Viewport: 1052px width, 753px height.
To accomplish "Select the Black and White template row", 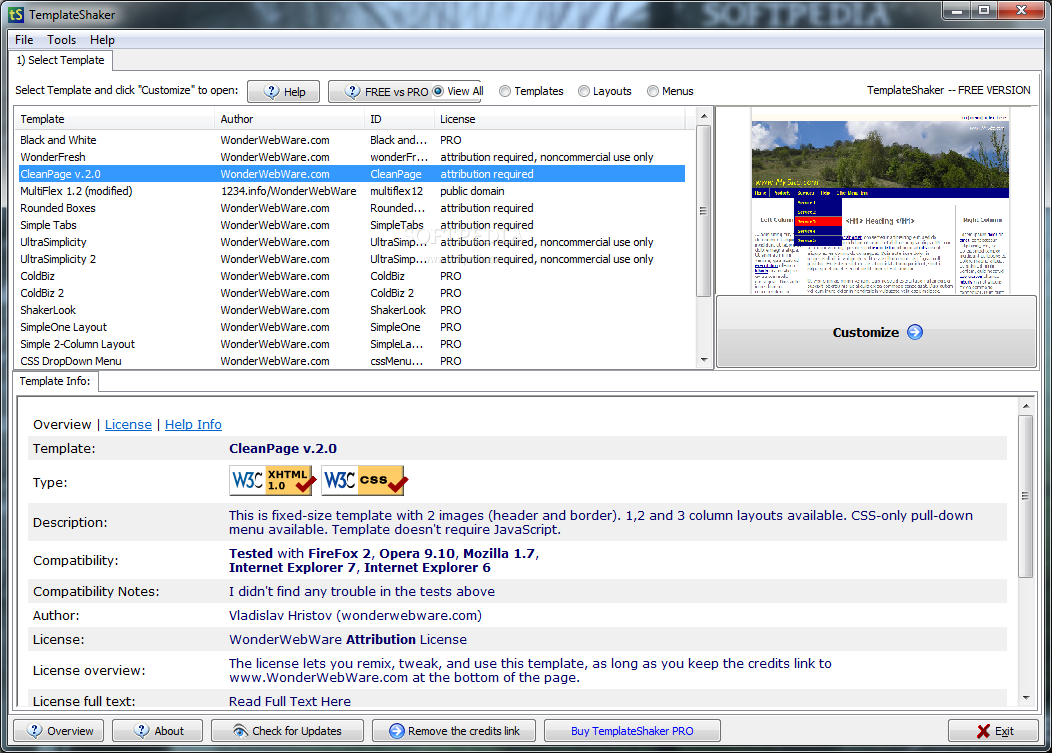I will [x=352, y=140].
